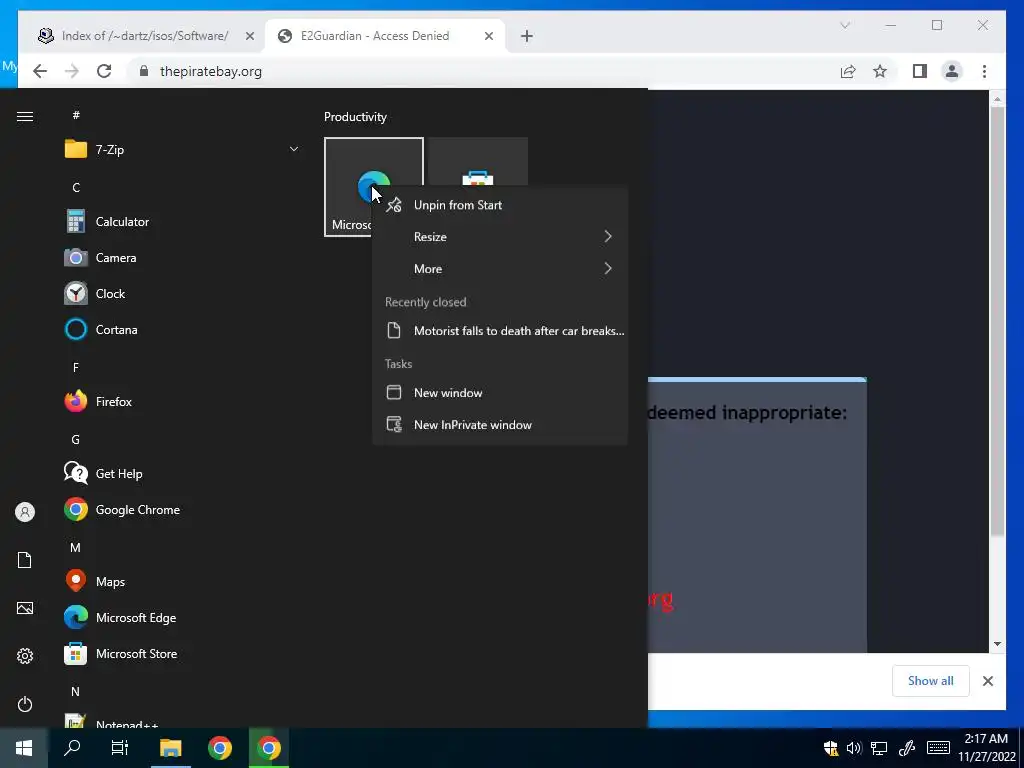Expand the More submenu
The image size is (1024, 768).
[500, 269]
